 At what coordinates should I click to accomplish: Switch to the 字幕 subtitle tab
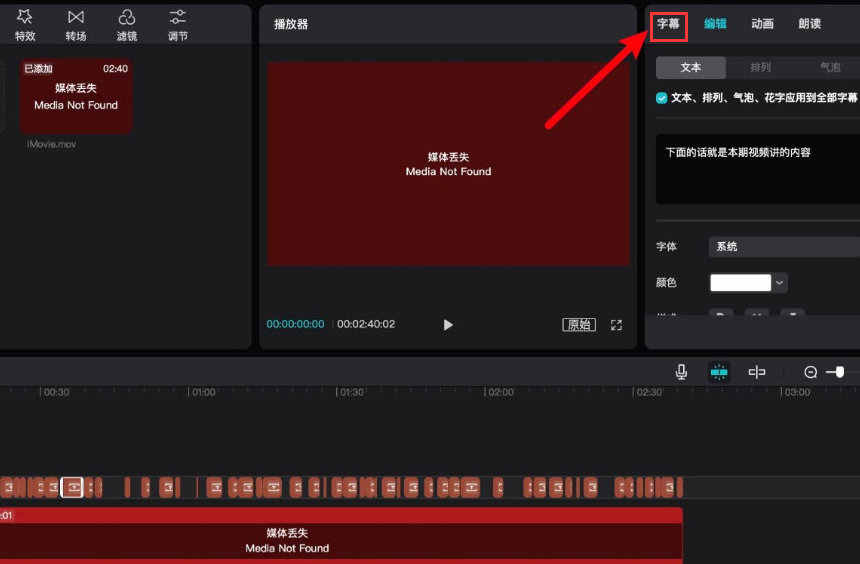[x=669, y=24]
